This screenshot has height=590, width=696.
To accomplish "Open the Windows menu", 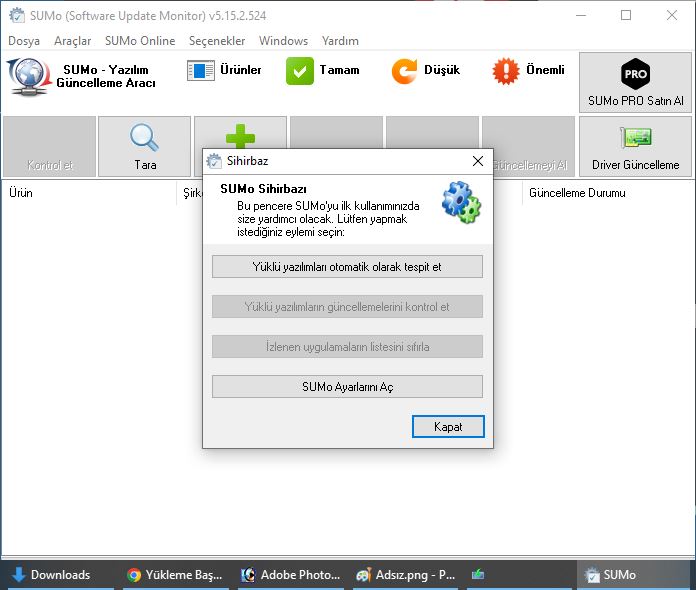I will tap(283, 41).
